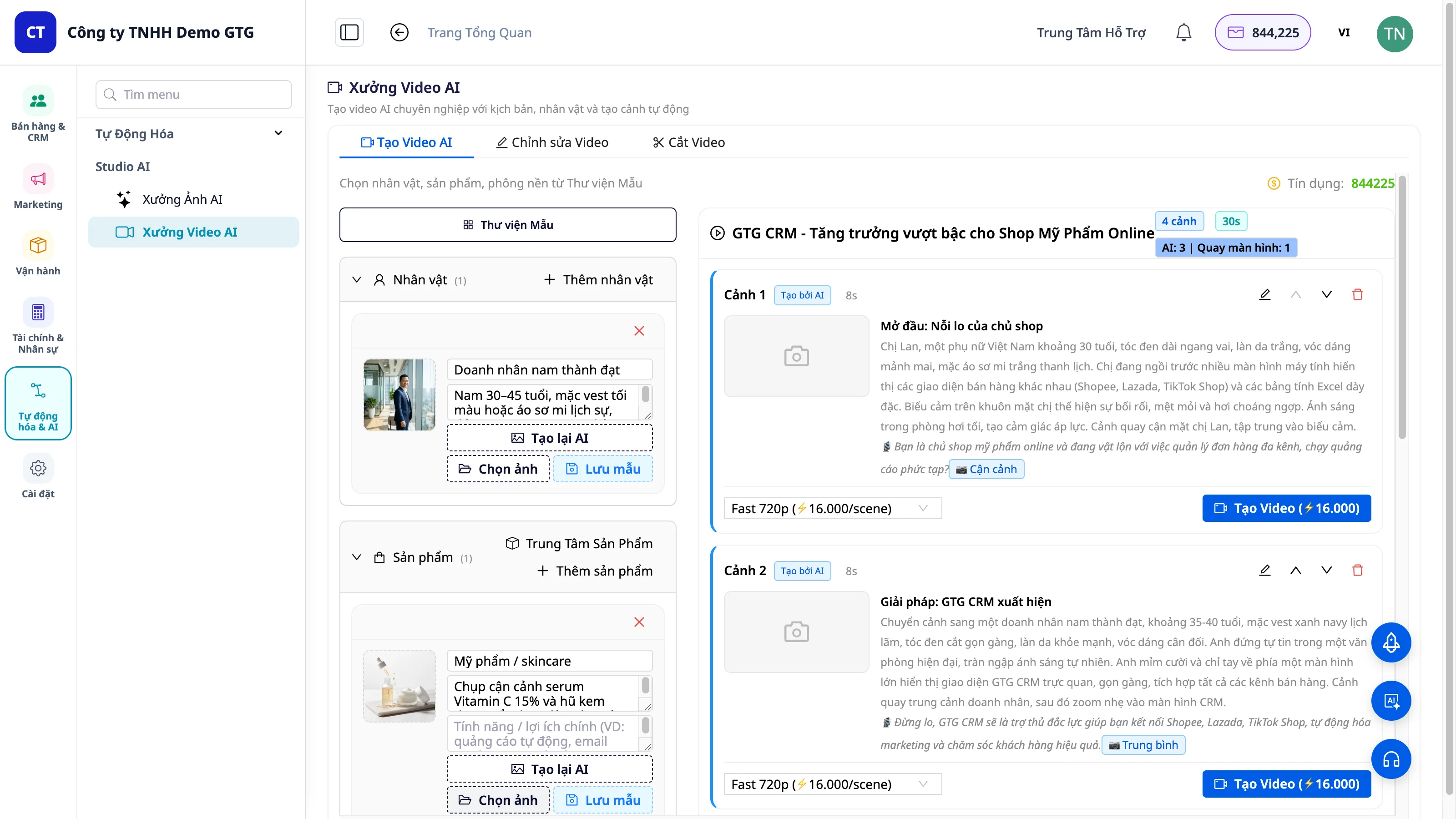Open the Thư viện Mẫu button
The height and width of the screenshot is (819, 1456).
click(x=508, y=224)
